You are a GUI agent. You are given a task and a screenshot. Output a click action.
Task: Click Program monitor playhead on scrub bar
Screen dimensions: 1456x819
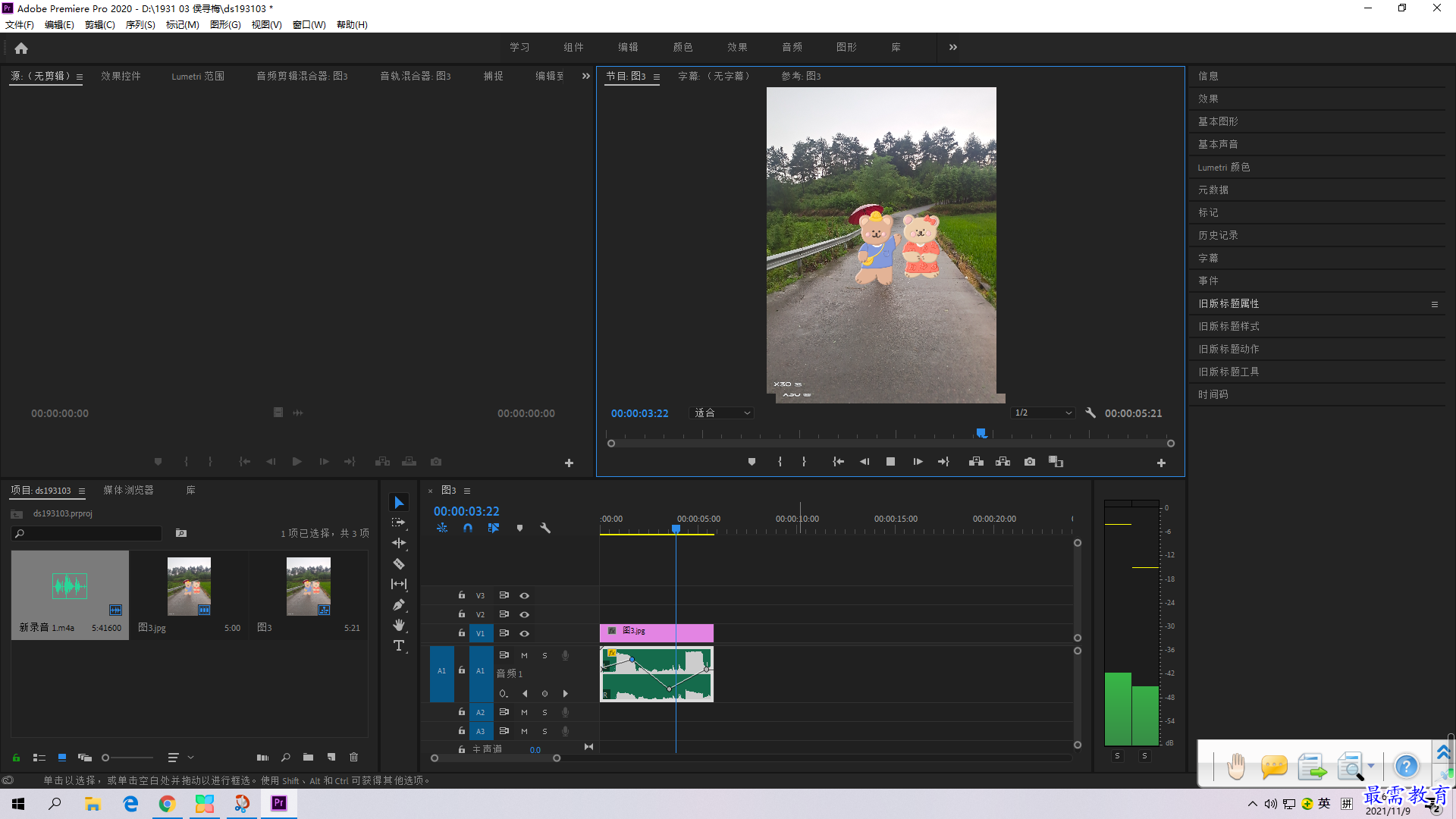(981, 433)
